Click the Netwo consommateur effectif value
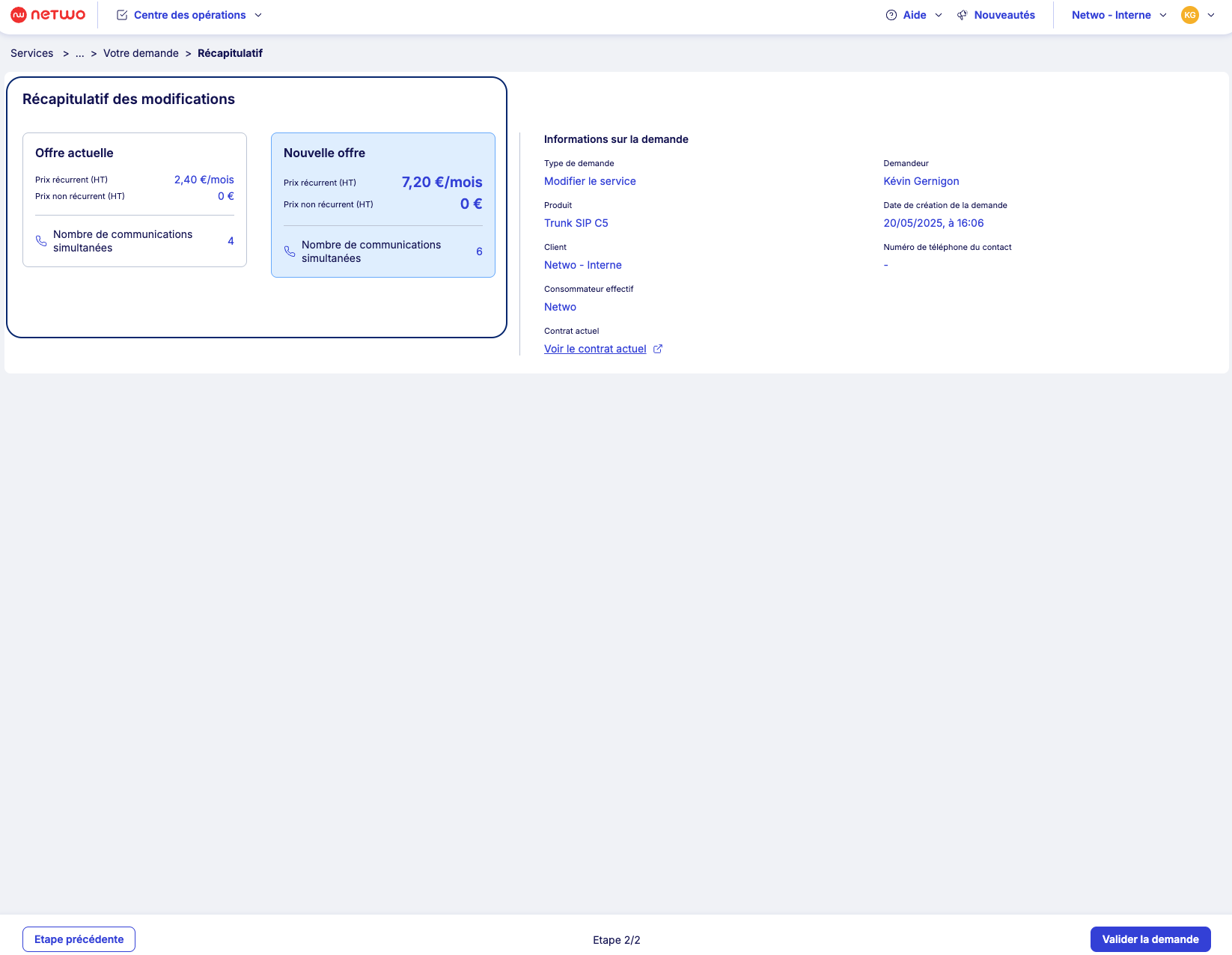Image resolution: width=1232 pixels, height=955 pixels. (x=560, y=307)
